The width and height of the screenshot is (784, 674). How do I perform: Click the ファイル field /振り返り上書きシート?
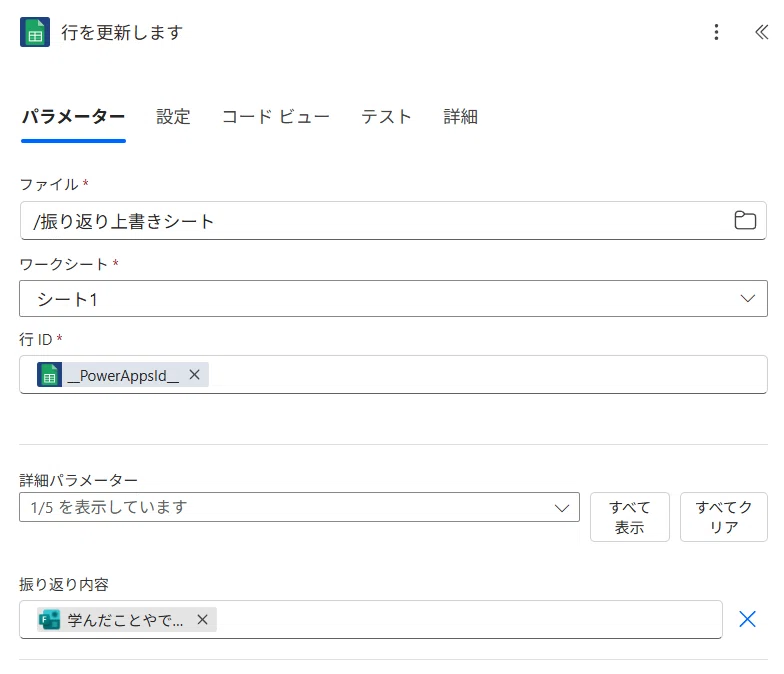coord(394,220)
